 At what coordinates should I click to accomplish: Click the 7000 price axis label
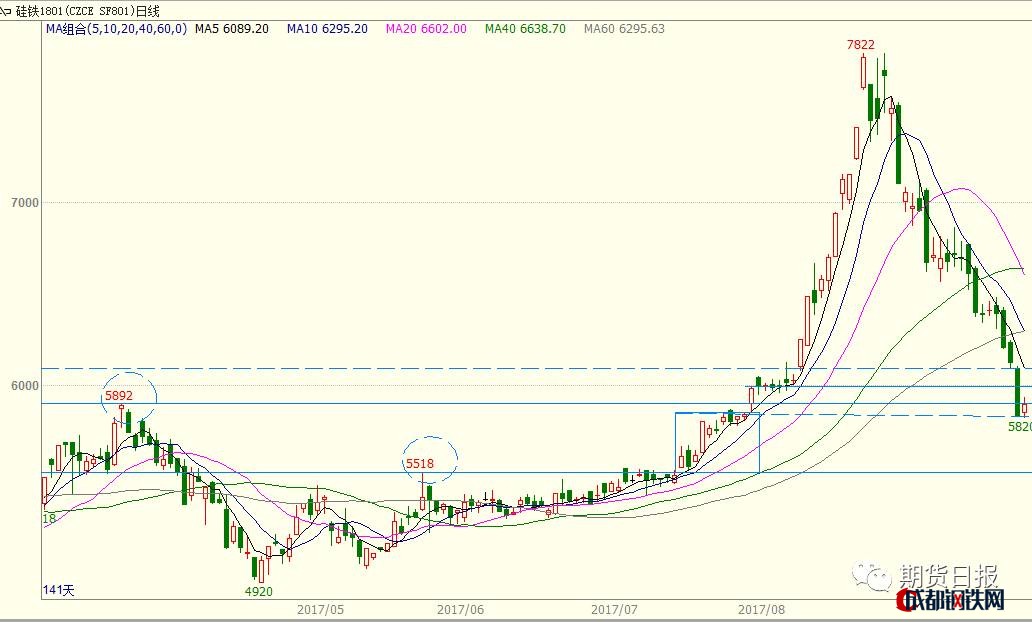point(24,203)
